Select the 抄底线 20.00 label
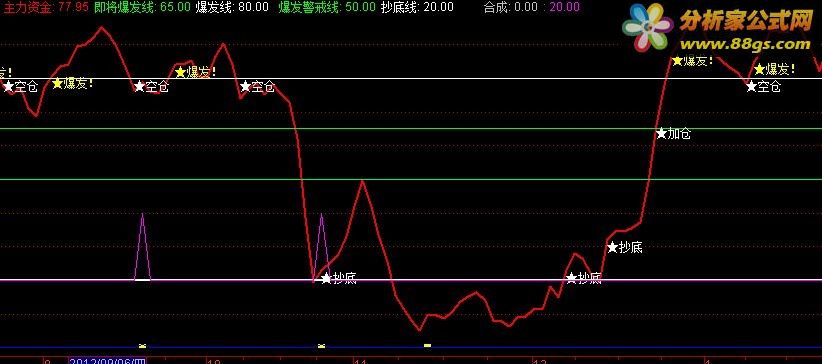Screen dimensions: 822x364 pos(417,7)
